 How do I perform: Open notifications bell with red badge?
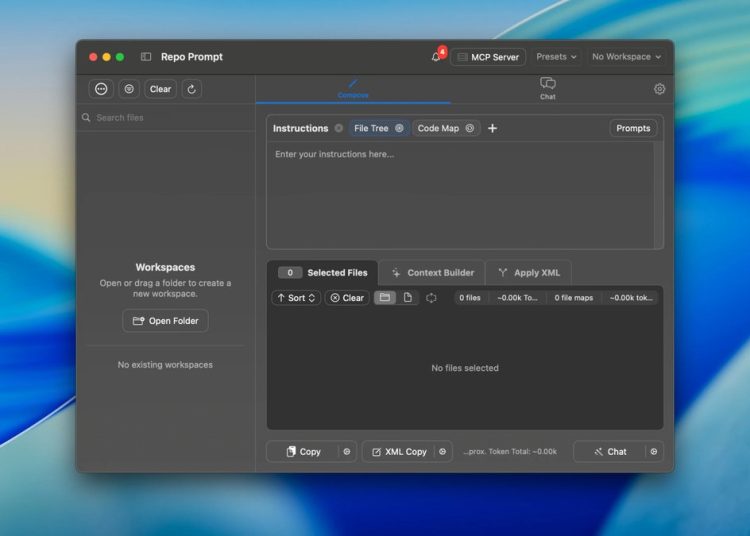click(436, 57)
